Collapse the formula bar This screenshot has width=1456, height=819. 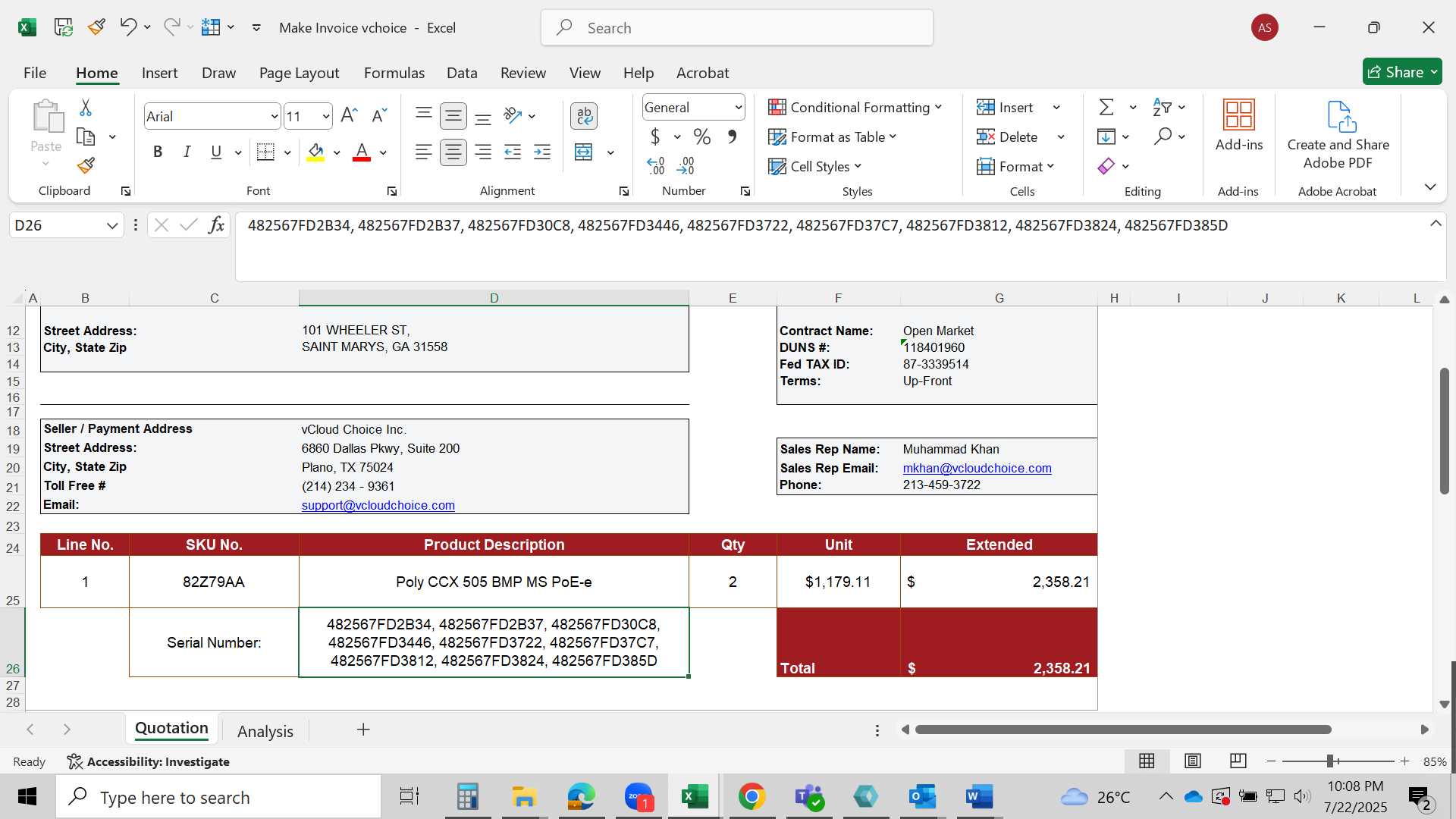1436,223
